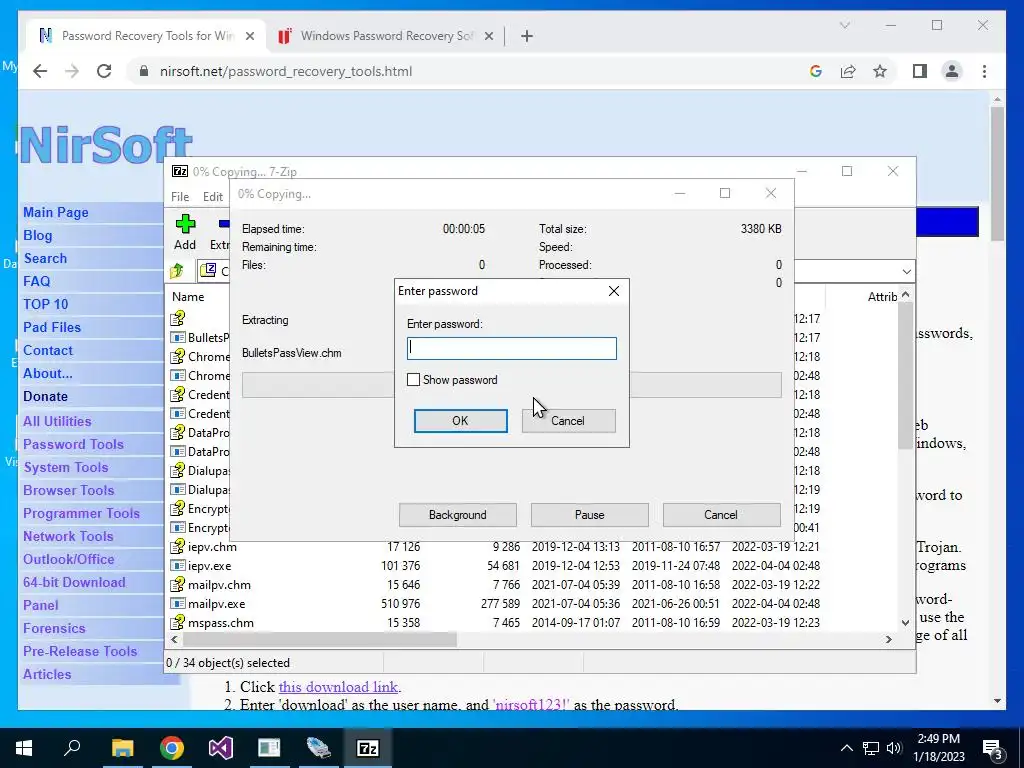The image size is (1024, 768).
Task: Click the 7-Zip up-folder arrow icon
Action: (x=177, y=270)
